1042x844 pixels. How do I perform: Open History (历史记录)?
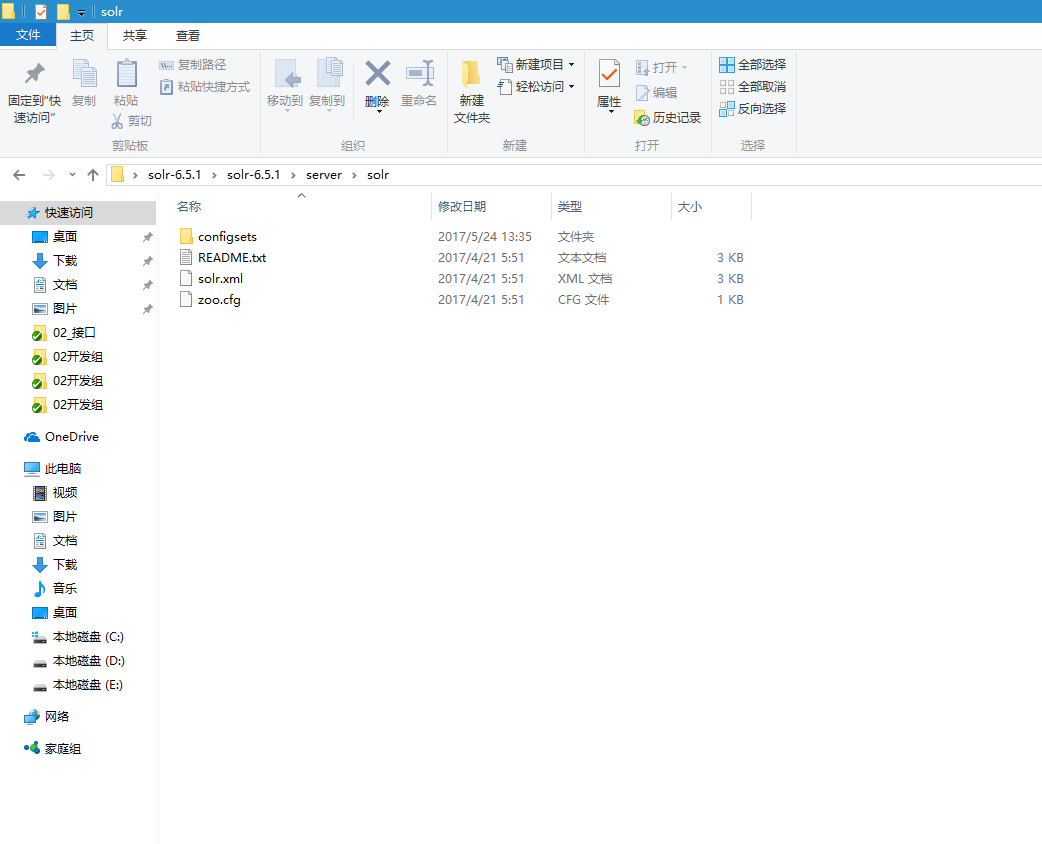tap(668, 118)
